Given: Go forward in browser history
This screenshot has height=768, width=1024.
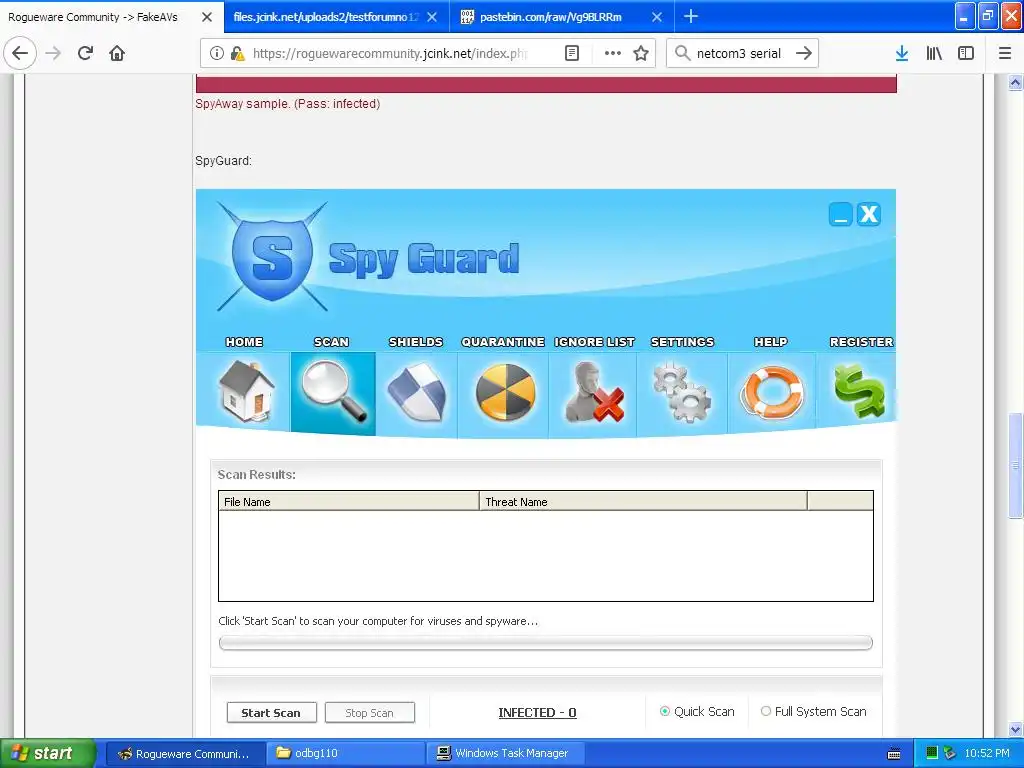Looking at the screenshot, I should pyautogui.click(x=54, y=53).
